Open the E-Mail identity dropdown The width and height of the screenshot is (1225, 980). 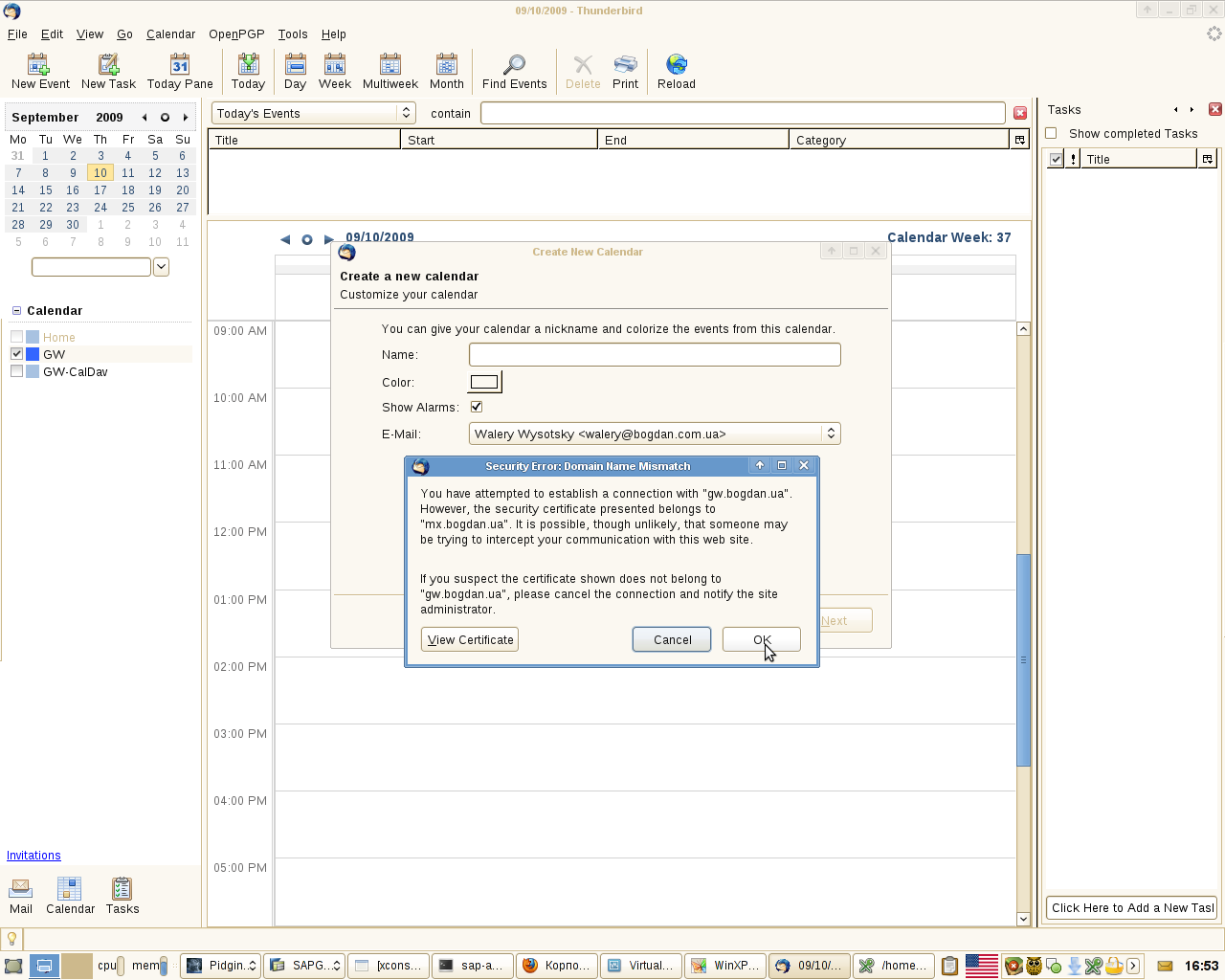pos(655,434)
